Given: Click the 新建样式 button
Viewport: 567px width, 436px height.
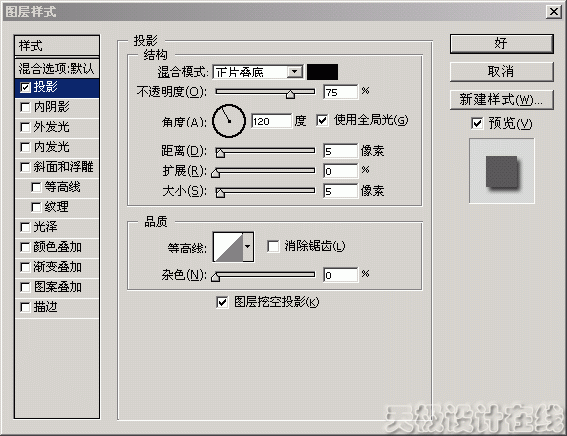Looking at the screenshot, I should [x=502, y=99].
